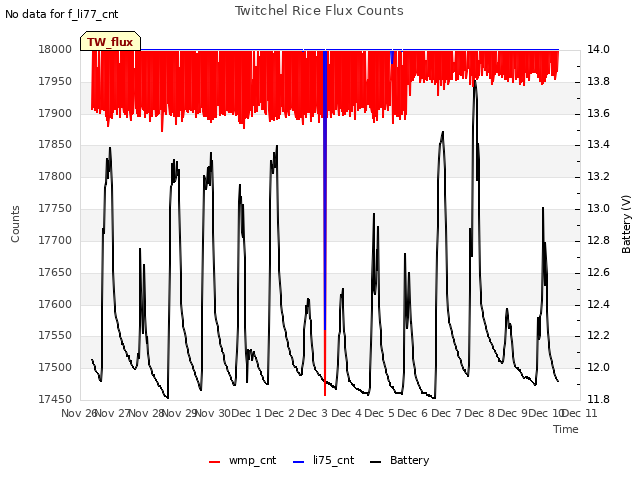The image size is (640, 480).
Task: Click the tall blue li75_cnt spike
Action: 325,190
